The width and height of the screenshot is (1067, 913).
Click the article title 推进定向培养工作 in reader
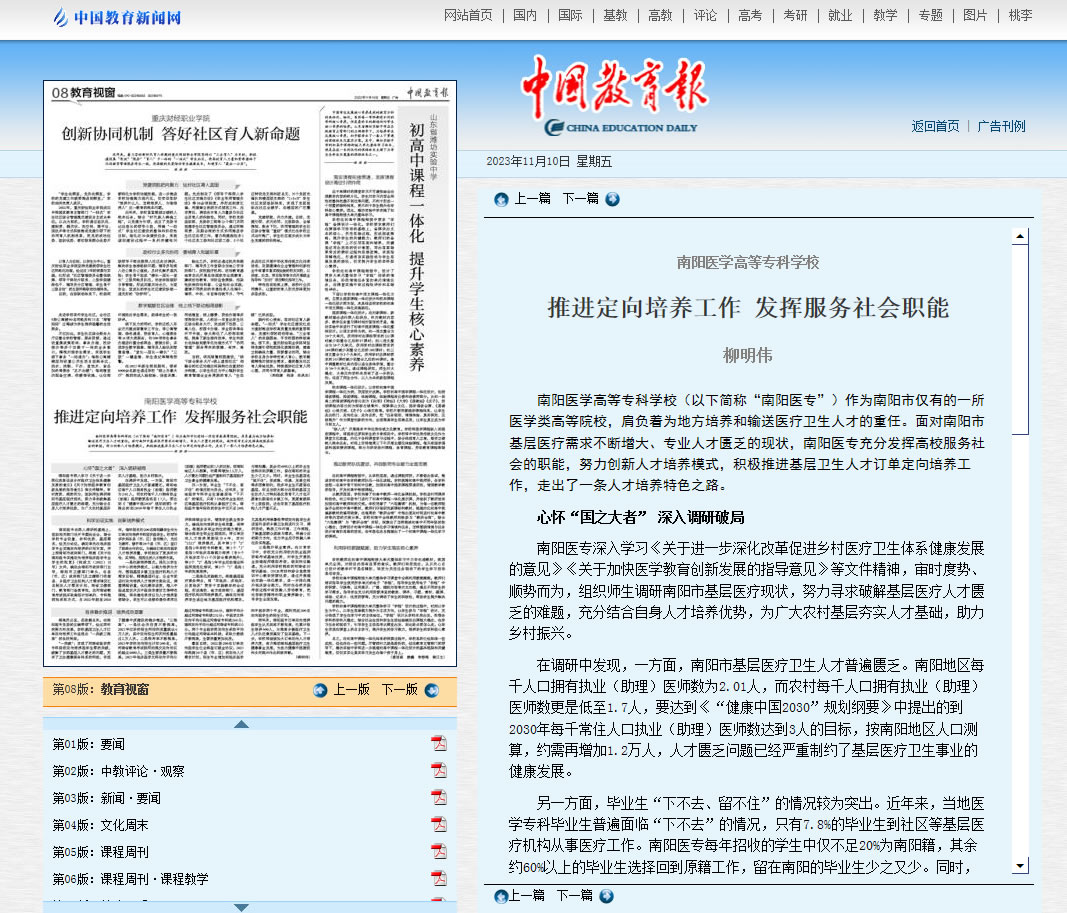[x=748, y=308]
